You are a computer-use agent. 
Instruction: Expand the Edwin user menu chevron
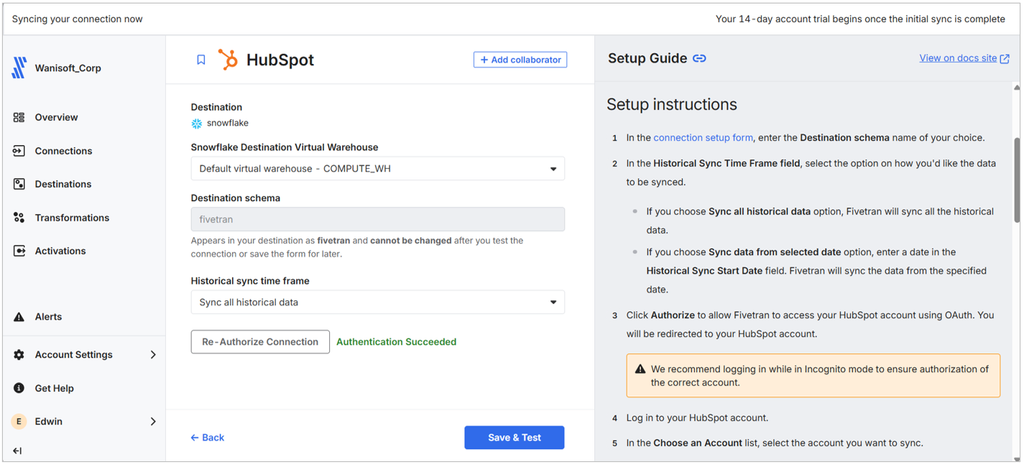pyautogui.click(x=153, y=422)
